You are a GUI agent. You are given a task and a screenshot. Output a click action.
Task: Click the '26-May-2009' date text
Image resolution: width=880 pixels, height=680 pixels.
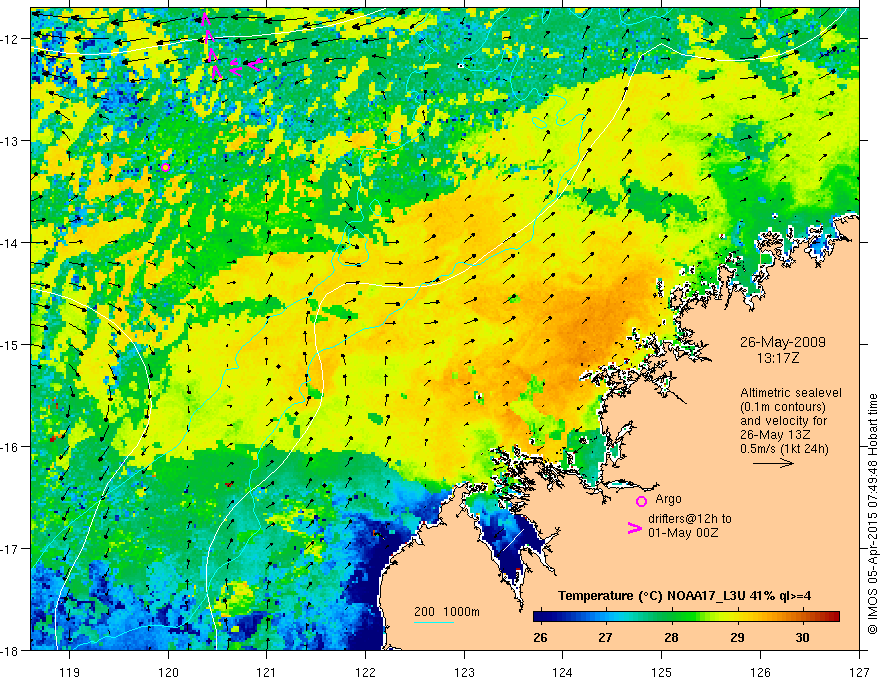click(x=782, y=342)
